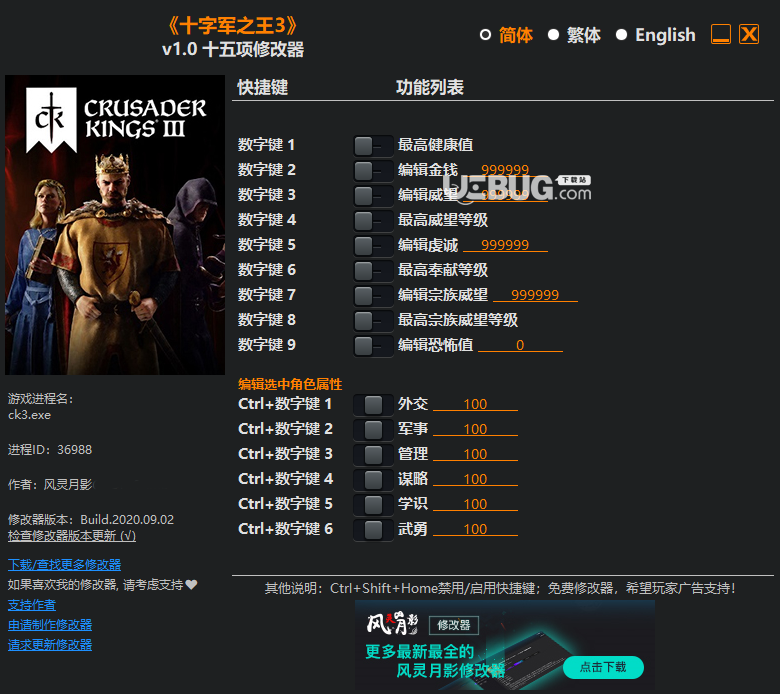Click the 功能列表 column header
This screenshot has height=694, width=780.
pos(430,87)
